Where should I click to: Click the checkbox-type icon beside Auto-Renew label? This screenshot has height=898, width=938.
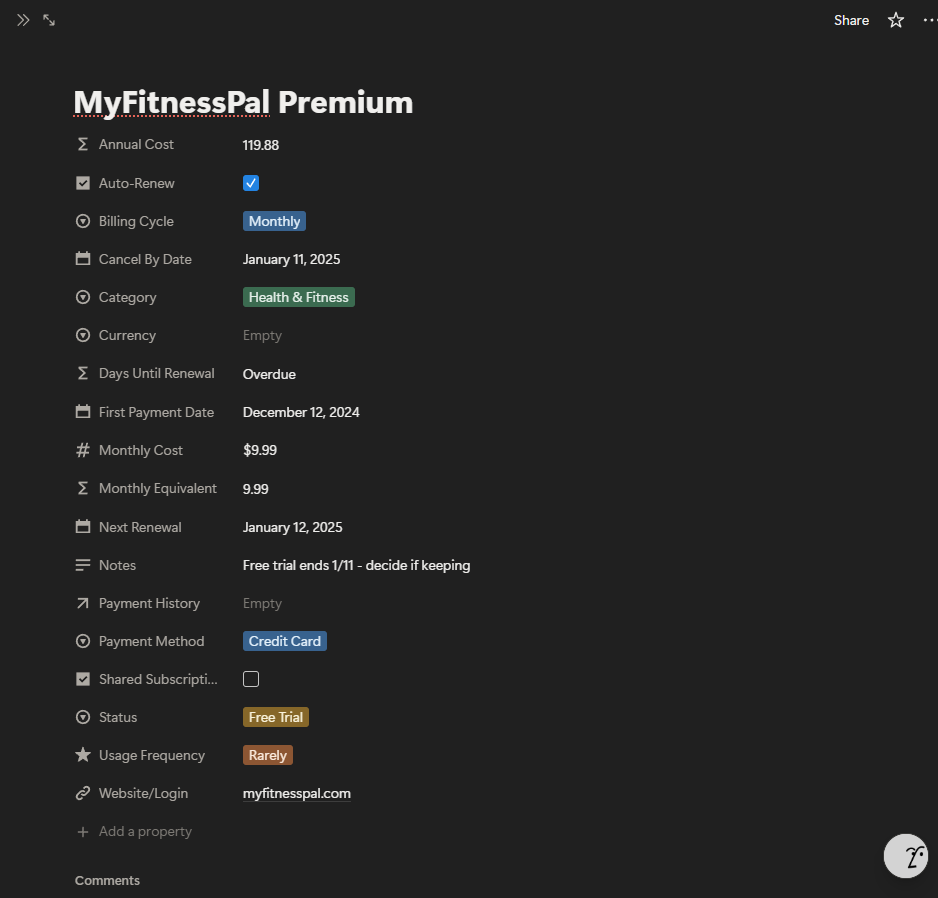(83, 183)
